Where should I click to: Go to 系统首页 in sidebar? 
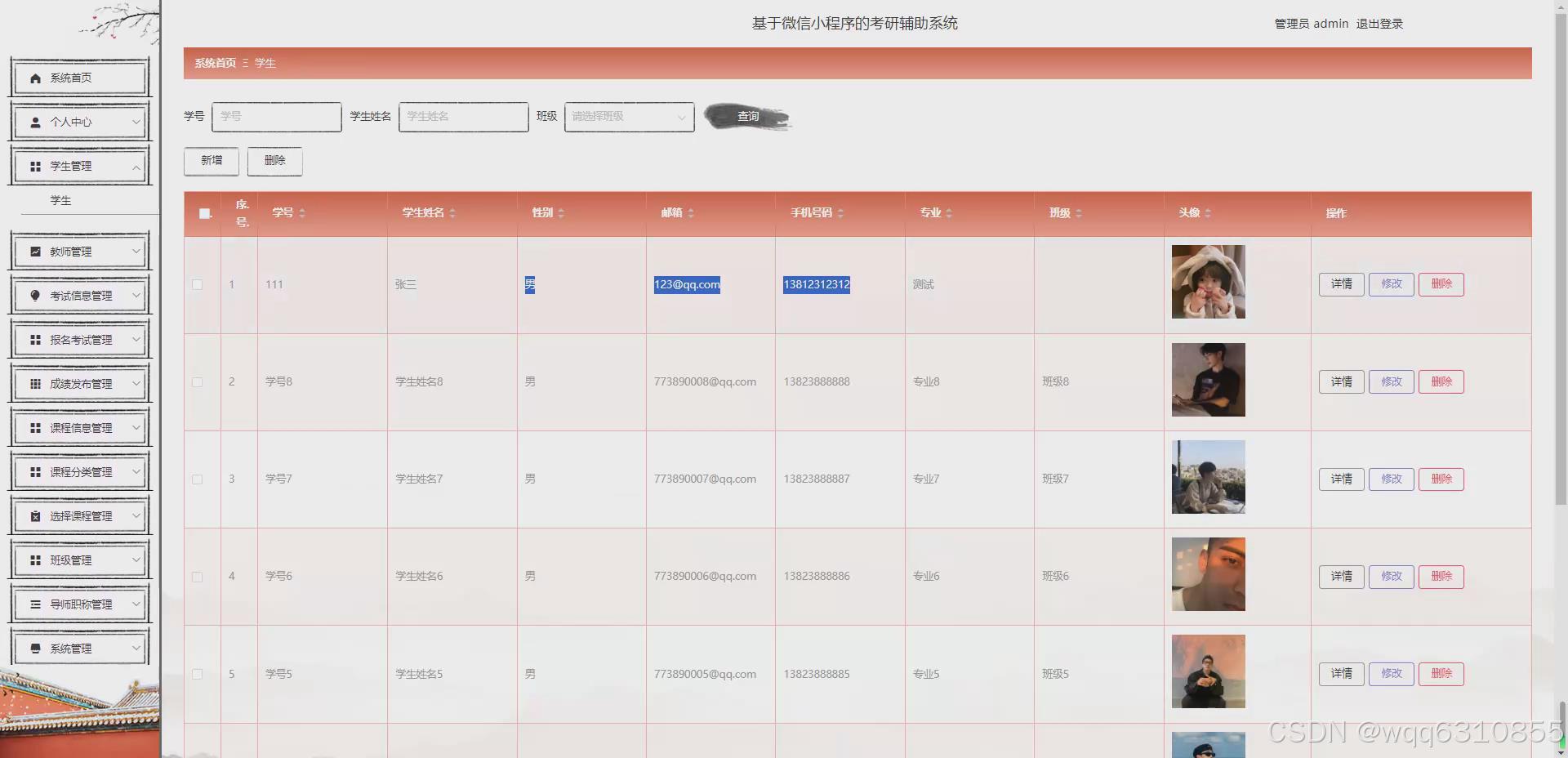[80, 78]
